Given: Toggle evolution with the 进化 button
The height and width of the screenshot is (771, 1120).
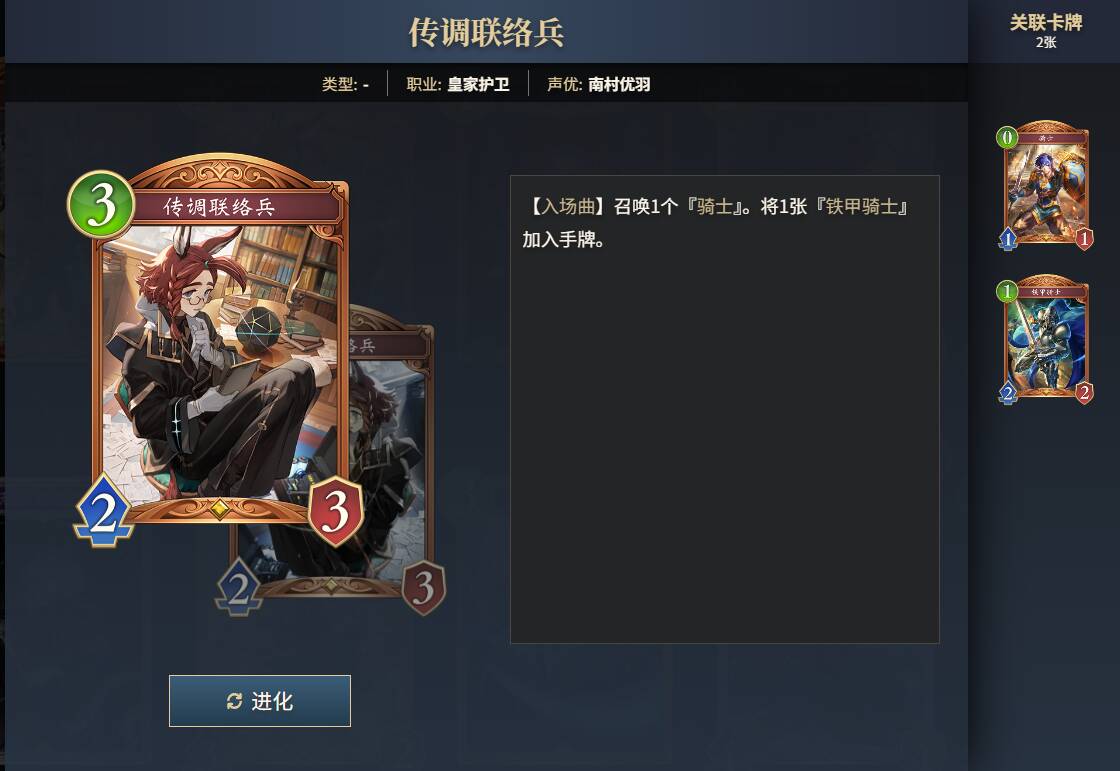Looking at the screenshot, I should 260,701.
